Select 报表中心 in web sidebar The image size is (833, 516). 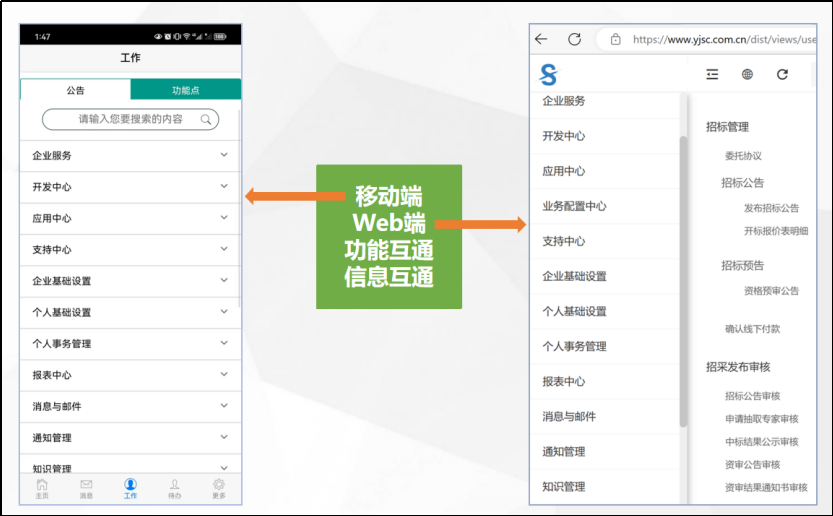coord(564,382)
